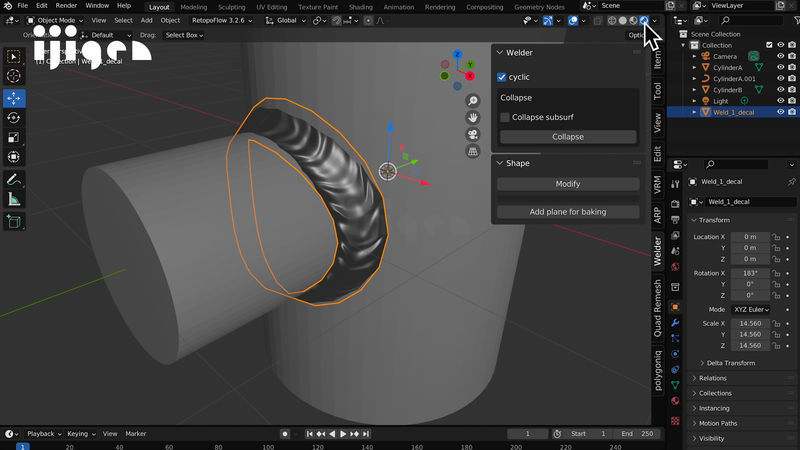Image resolution: width=800 pixels, height=450 pixels.
Task: Activate the Scale tool
Action: 14,137
